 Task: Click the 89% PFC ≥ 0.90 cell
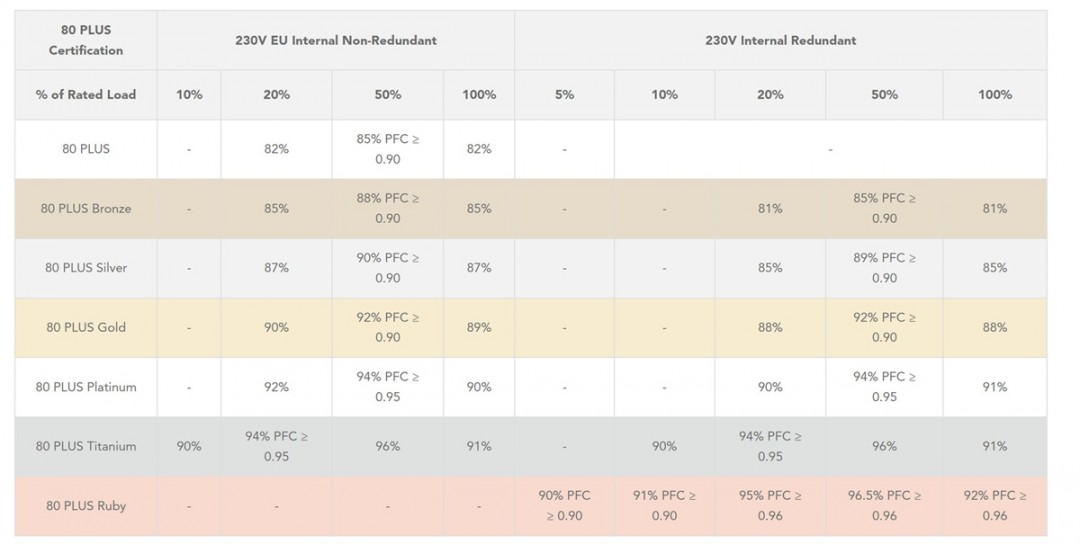(884, 268)
